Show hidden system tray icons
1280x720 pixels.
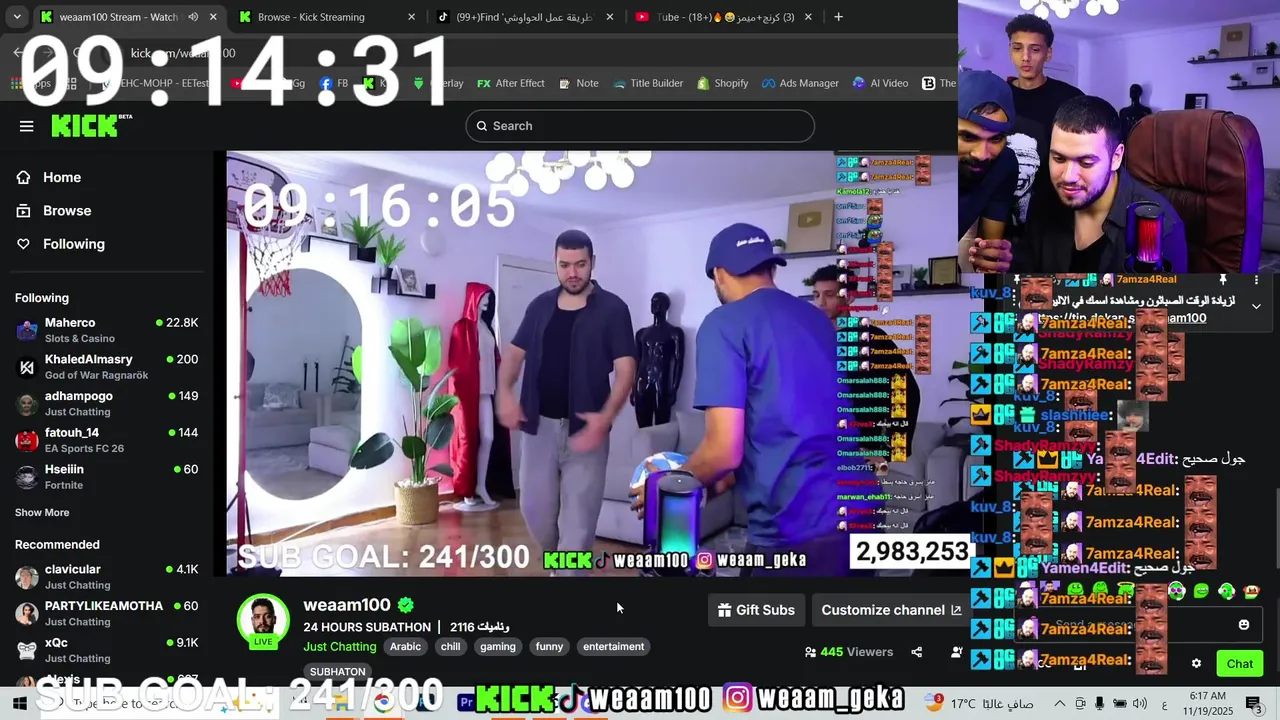[x=1060, y=703]
